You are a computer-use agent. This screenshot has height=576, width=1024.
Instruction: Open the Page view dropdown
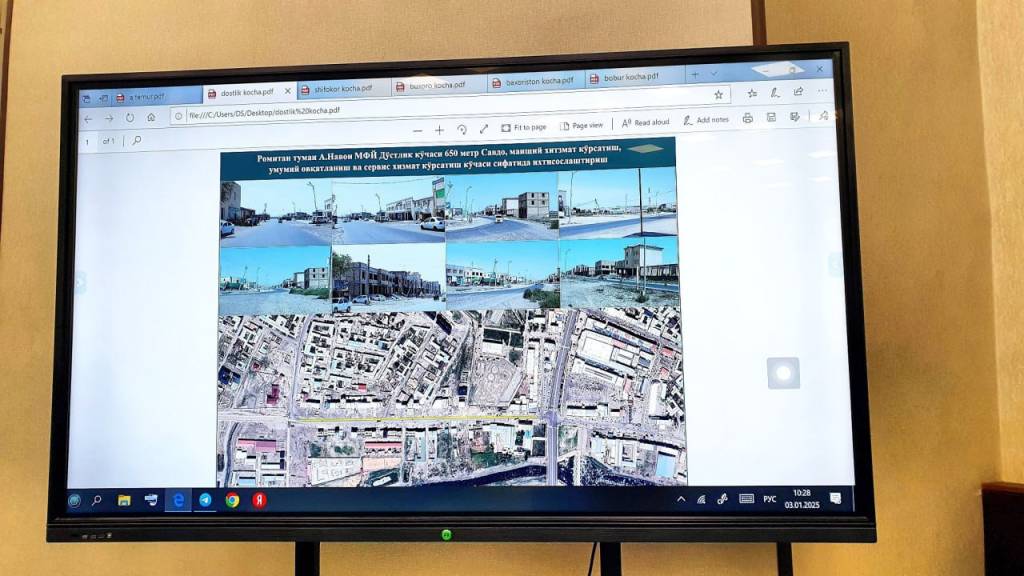tap(581, 125)
